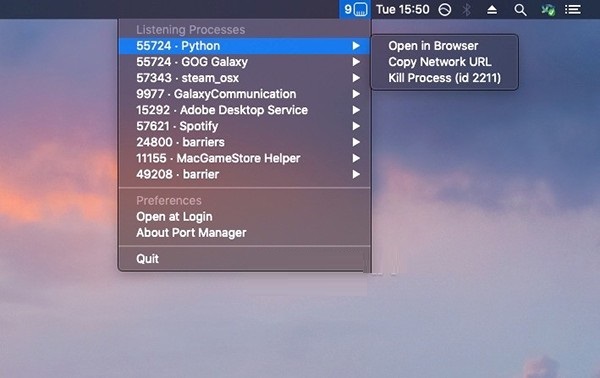The width and height of the screenshot is (600, 378).
Task: Expand submenu arrow for Adobe Desktop Service
Action: 356,110
